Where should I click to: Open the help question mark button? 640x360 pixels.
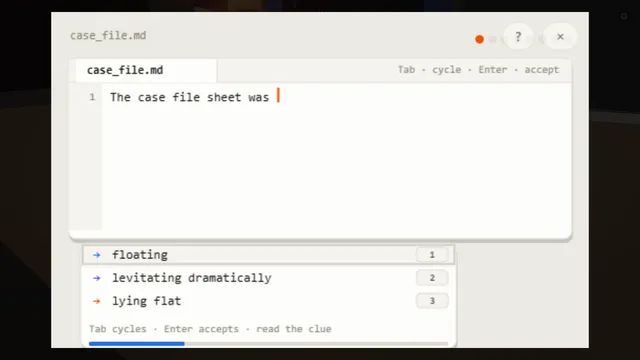(518, 37)
